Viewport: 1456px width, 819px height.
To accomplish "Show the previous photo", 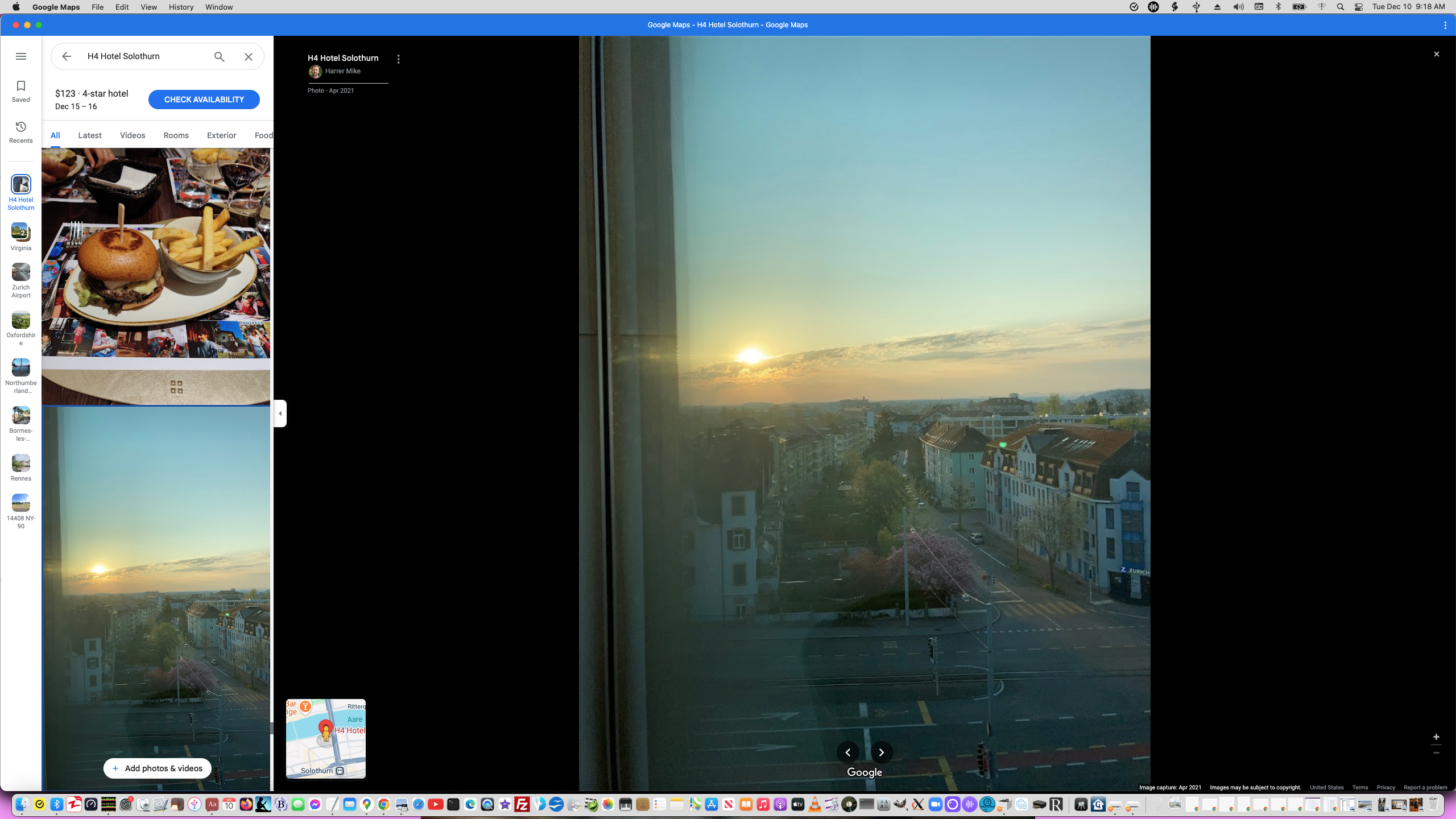I will click(848, 752).
